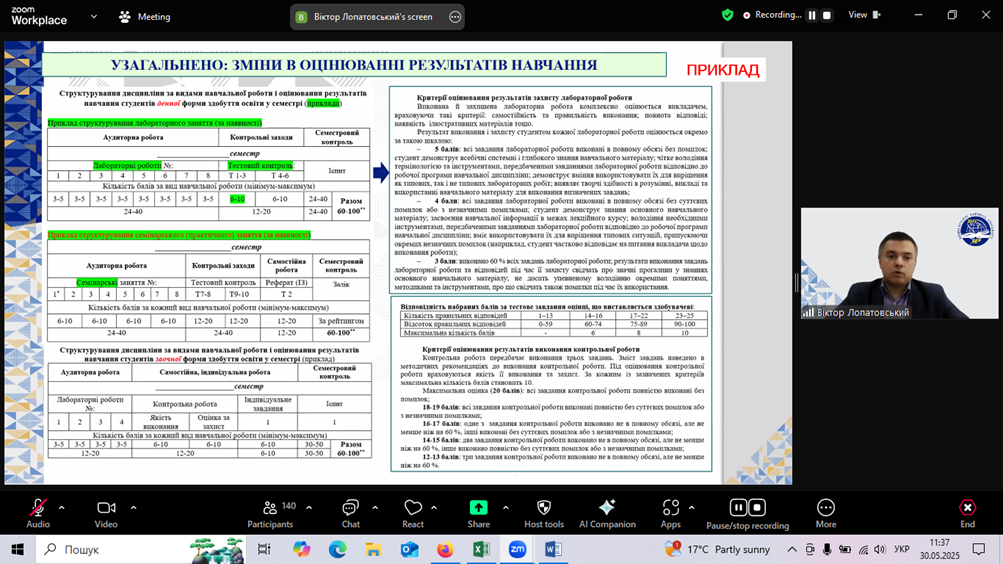Launch Copilot from taskbar
Image resolution: width=1003 pixels, height=564 pixels.
coord(301,549)
